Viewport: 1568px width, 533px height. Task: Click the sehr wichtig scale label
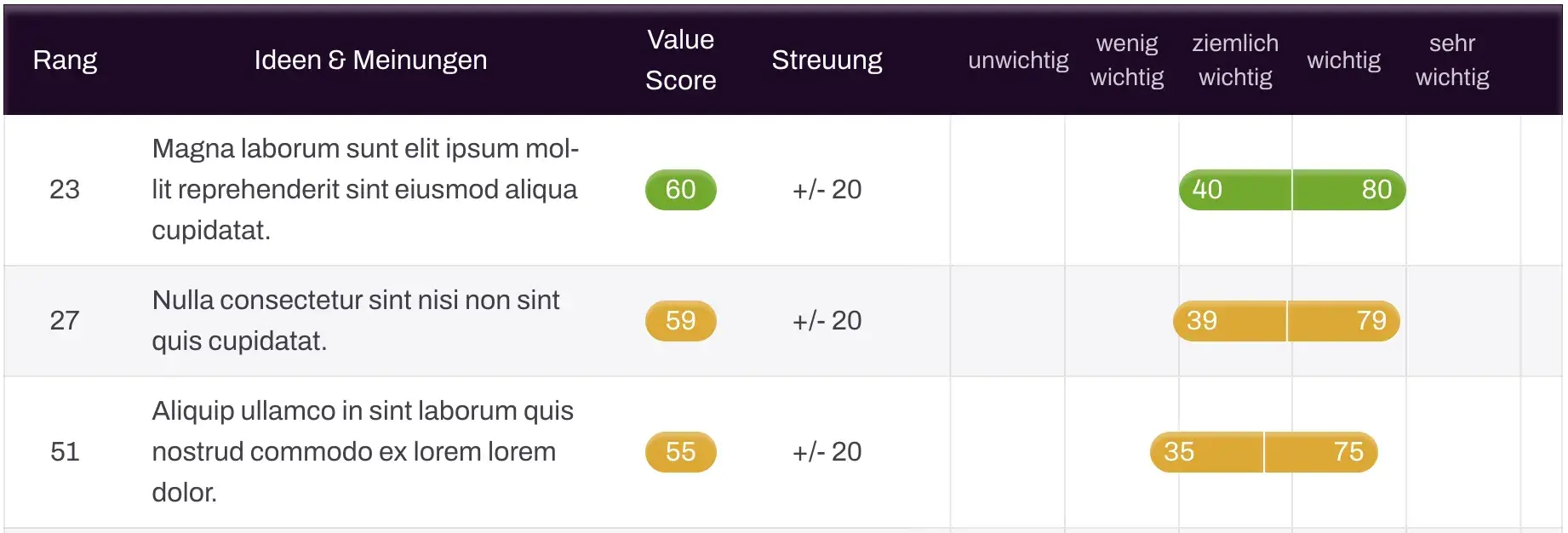click(x=1451, y=60)
